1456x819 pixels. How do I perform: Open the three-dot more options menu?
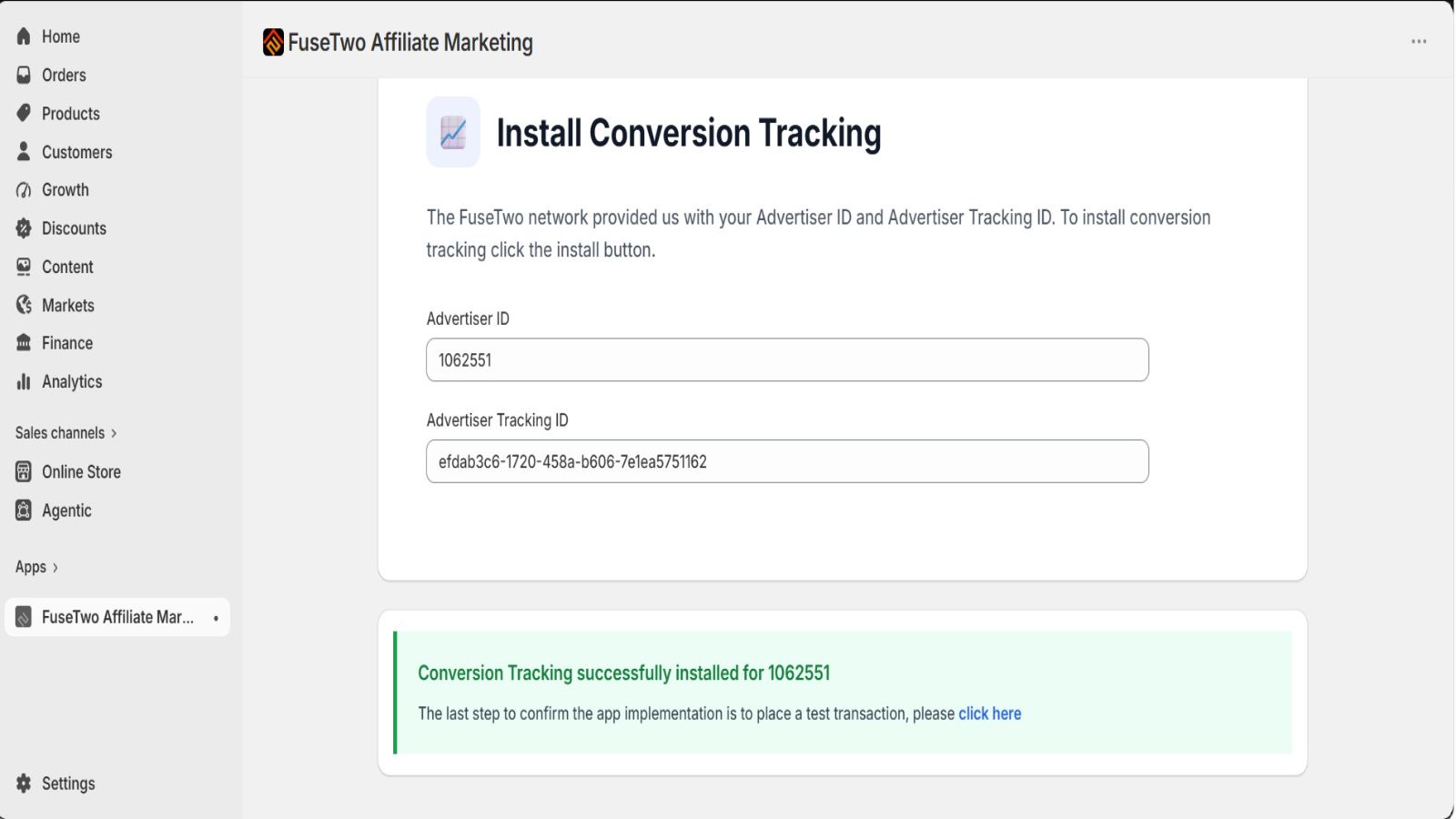[x=1419, y=42]
